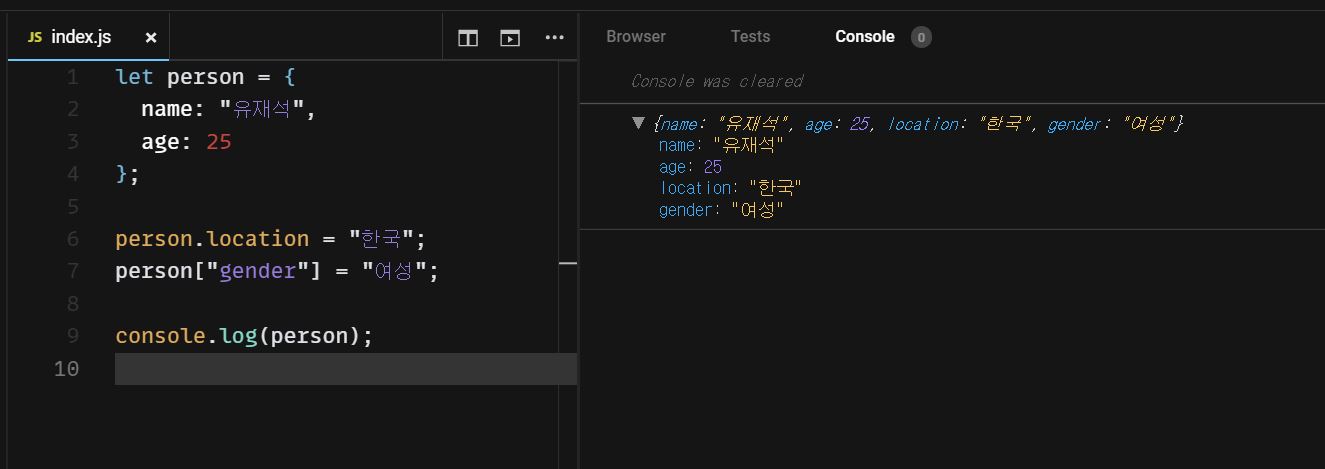Click the console message count badge

[x=921, y=37]
